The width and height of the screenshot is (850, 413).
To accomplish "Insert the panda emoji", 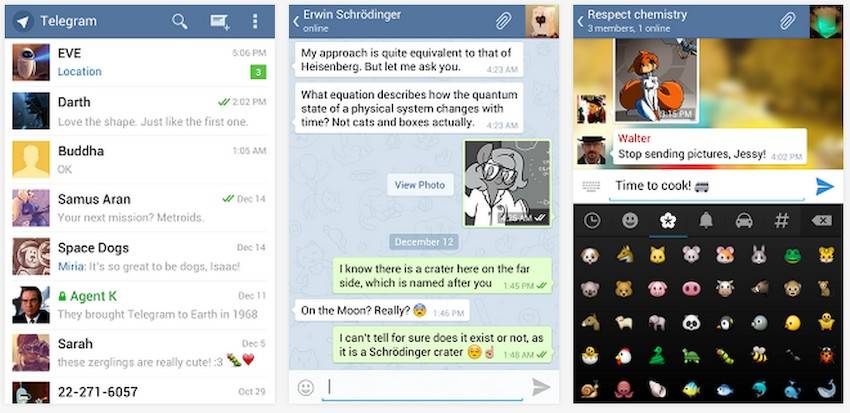I will pos(691,322).
